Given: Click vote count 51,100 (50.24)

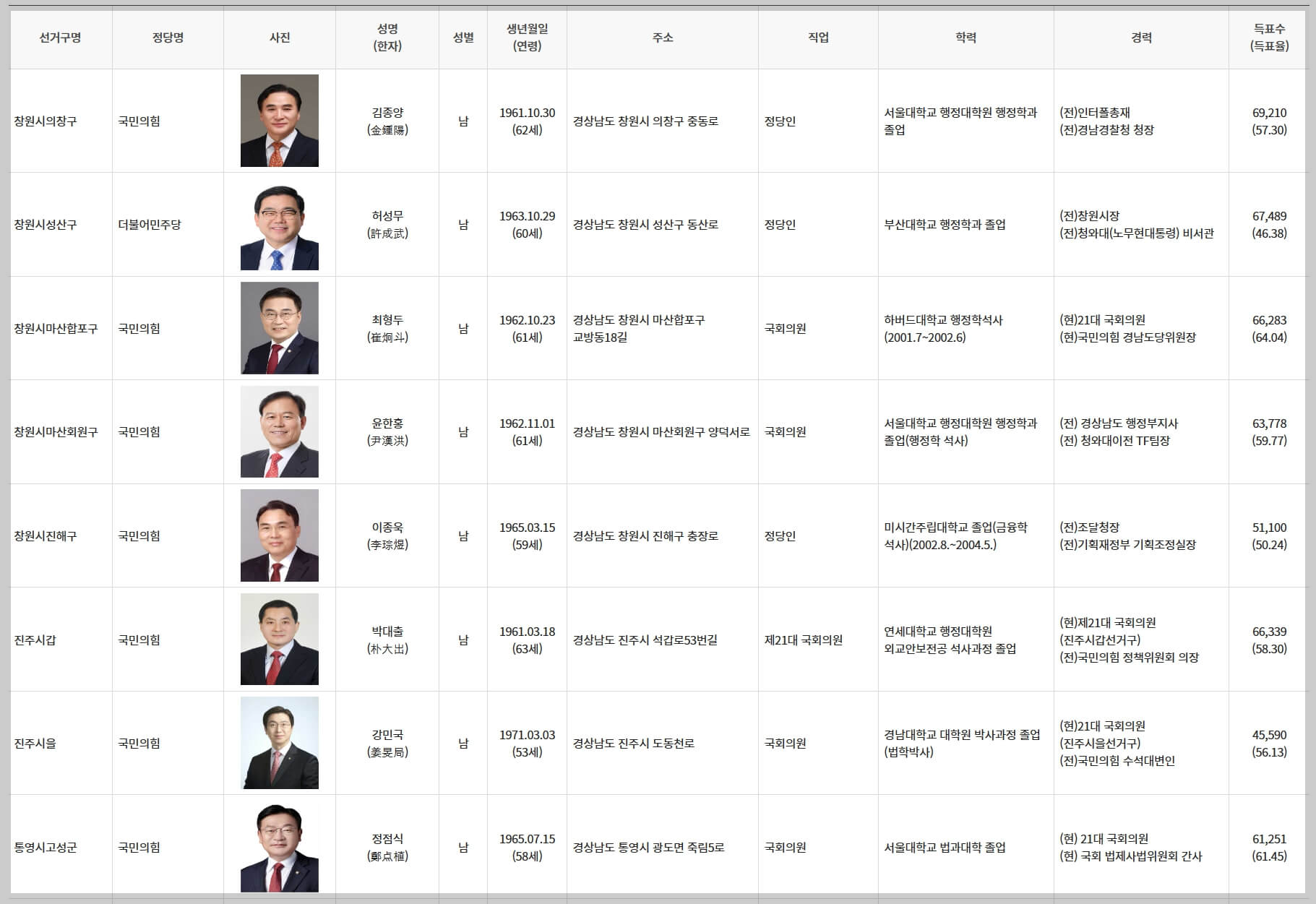Looking at the screenshot, I should click(x=1270, y=536).
